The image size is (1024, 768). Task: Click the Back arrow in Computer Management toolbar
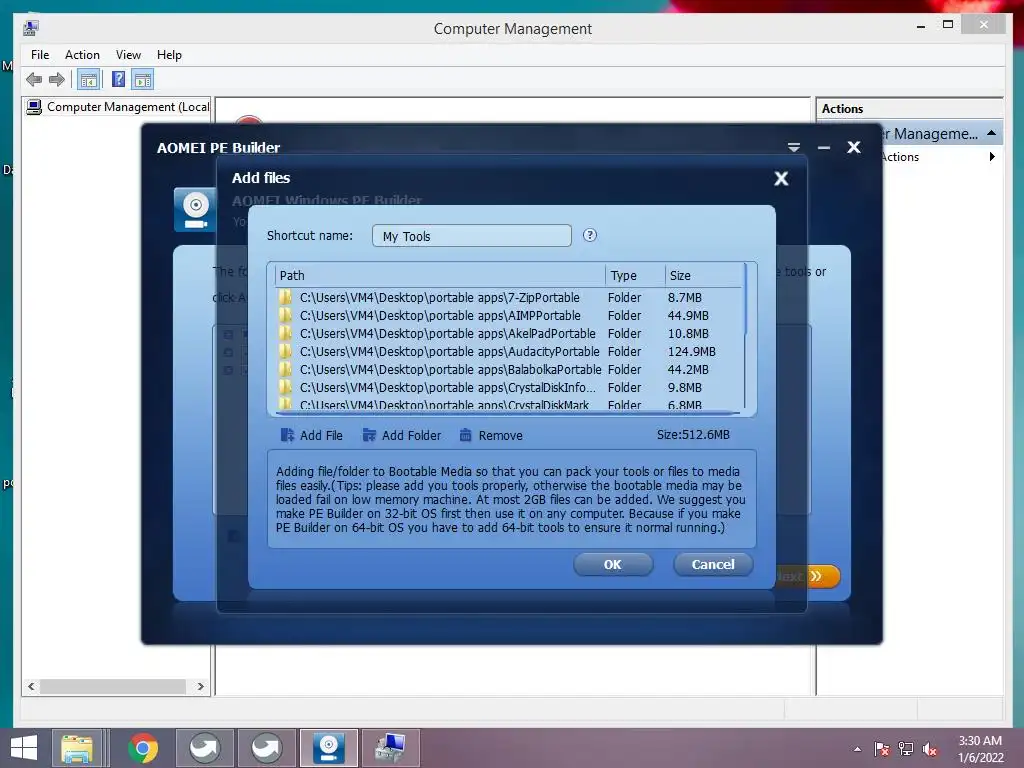pos(34,80)
